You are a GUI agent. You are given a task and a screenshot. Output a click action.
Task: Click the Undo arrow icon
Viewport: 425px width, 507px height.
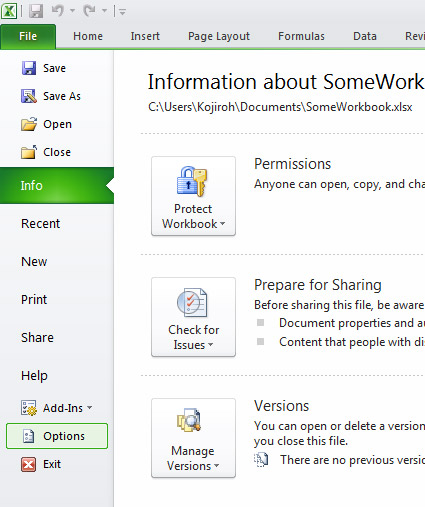coord(58,11)
